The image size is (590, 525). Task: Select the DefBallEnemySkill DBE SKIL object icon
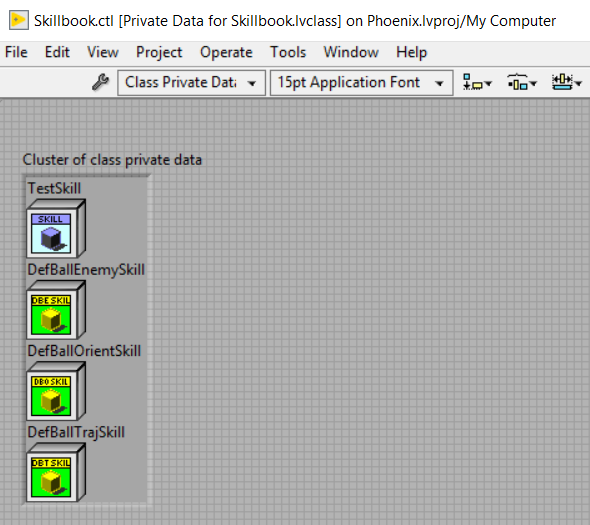pyautogui.click(x=56, y=310)
